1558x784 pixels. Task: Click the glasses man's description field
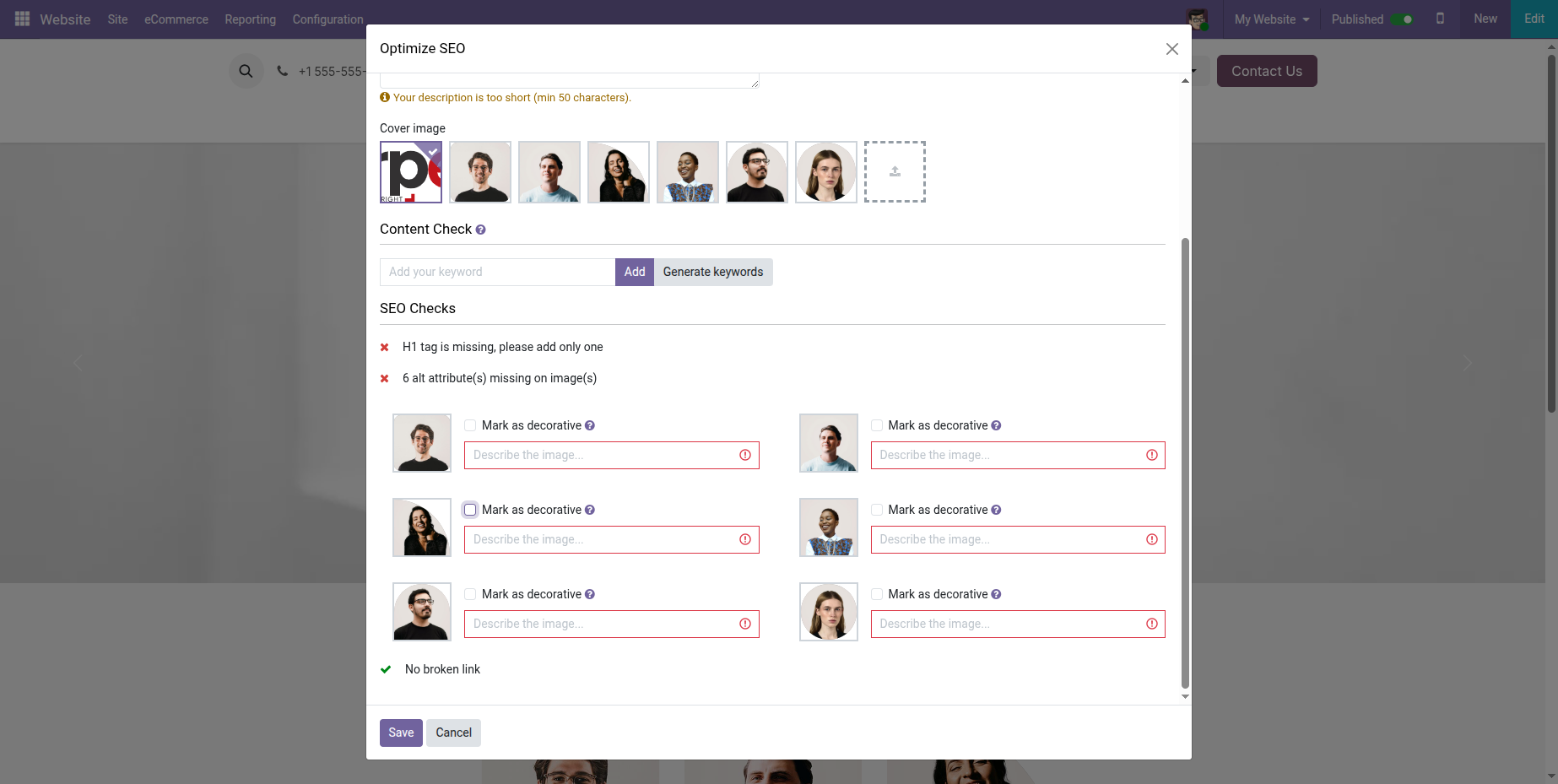[x=612, y=624]
